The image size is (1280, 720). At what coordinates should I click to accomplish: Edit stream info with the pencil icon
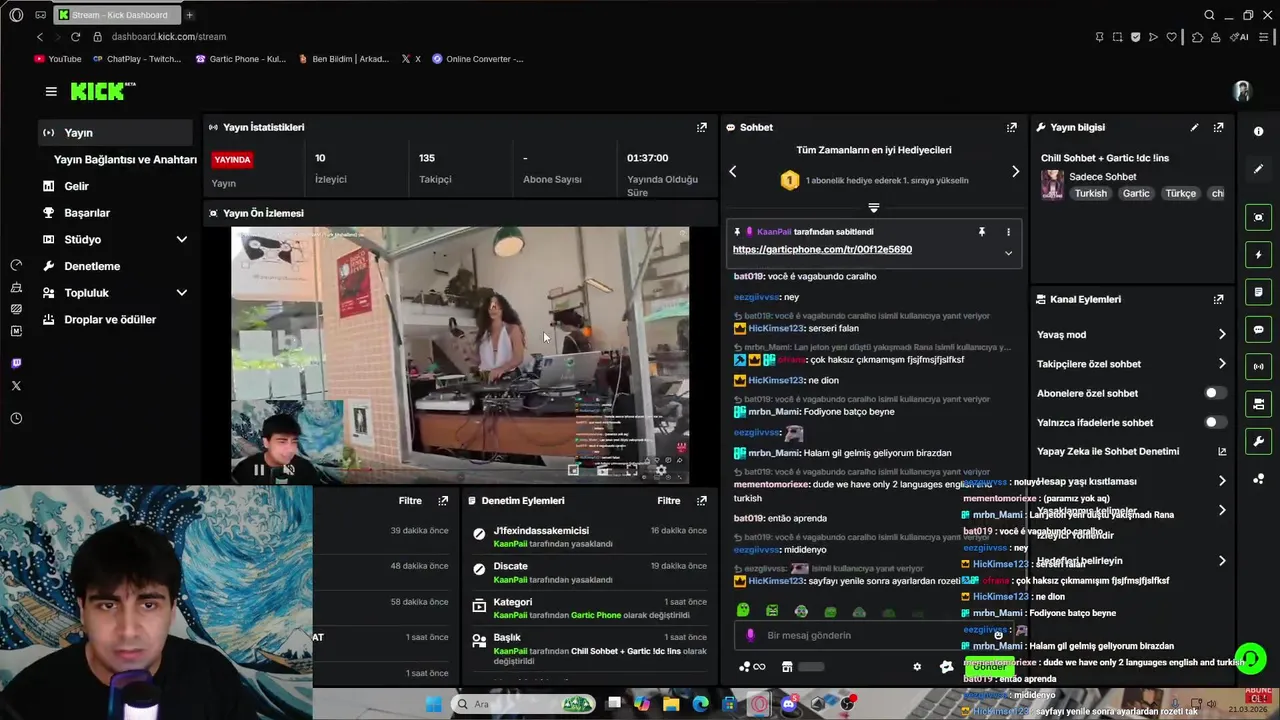(1194, 127)
